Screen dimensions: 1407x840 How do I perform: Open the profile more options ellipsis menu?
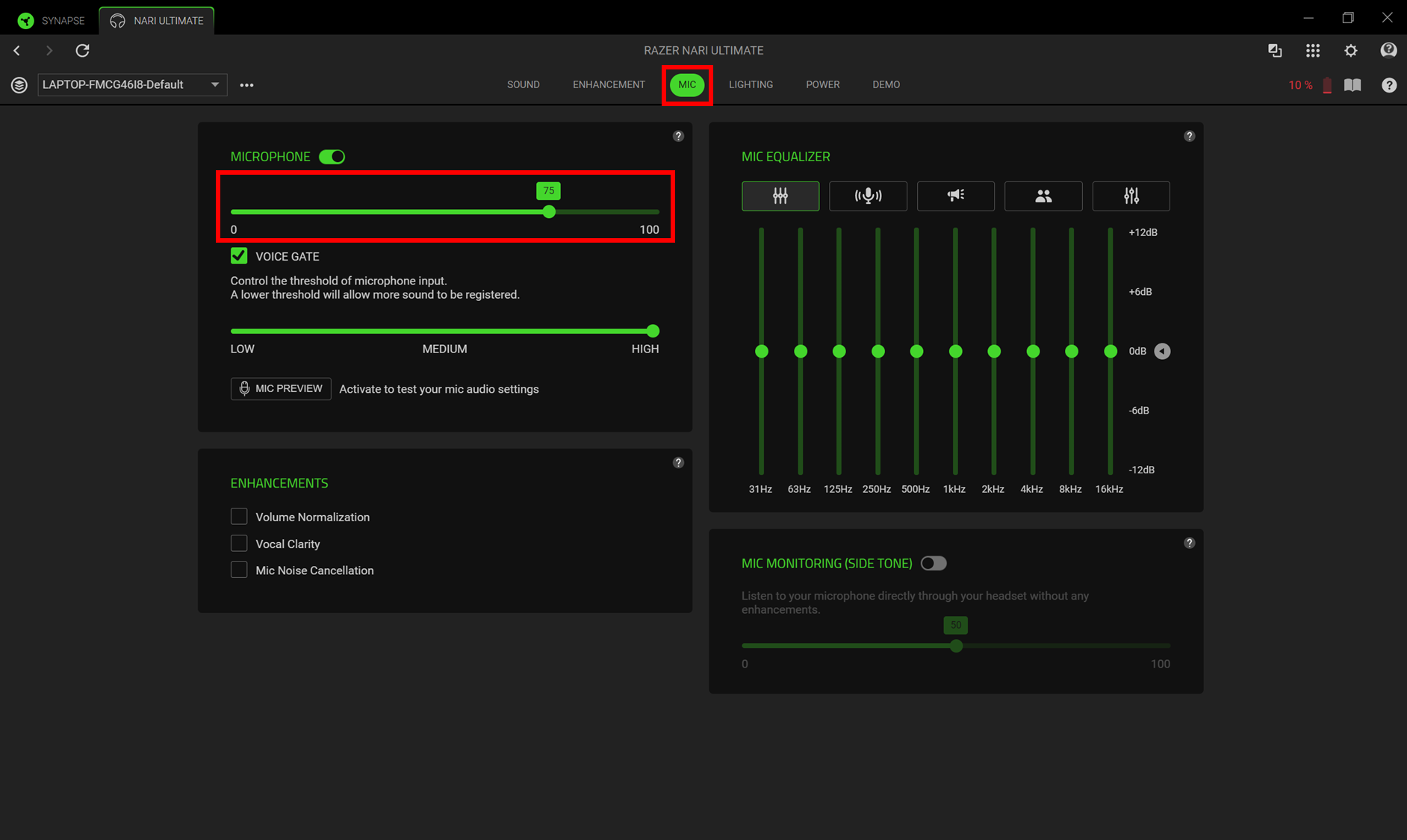pyautogui.click(x=246, y=85)
